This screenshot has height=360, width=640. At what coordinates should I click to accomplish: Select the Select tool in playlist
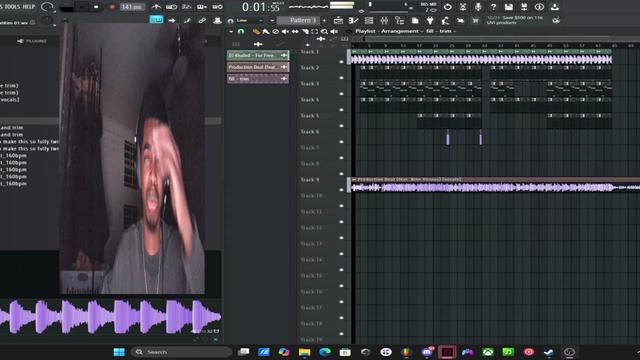click(314, 31)
